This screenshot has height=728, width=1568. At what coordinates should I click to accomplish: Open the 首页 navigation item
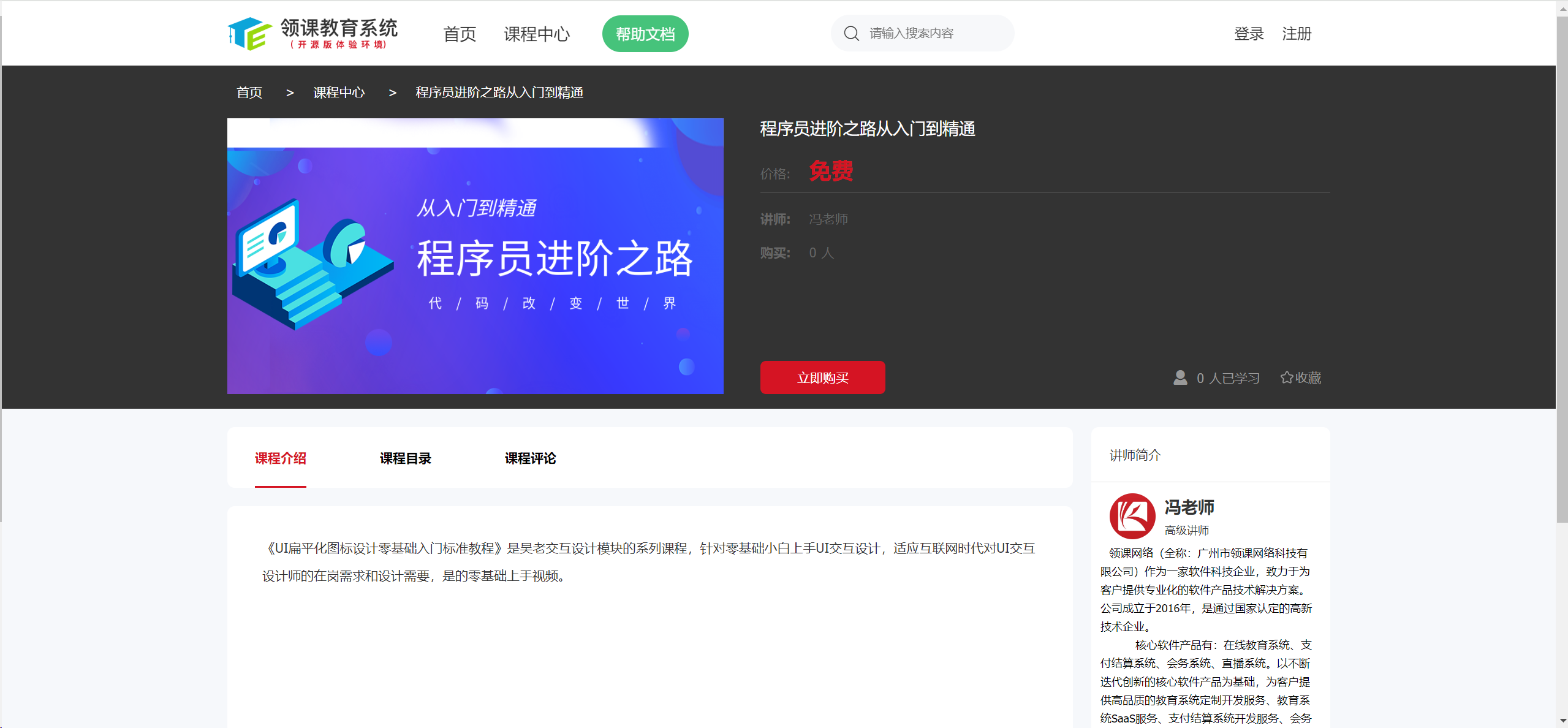tap(460, 34)
